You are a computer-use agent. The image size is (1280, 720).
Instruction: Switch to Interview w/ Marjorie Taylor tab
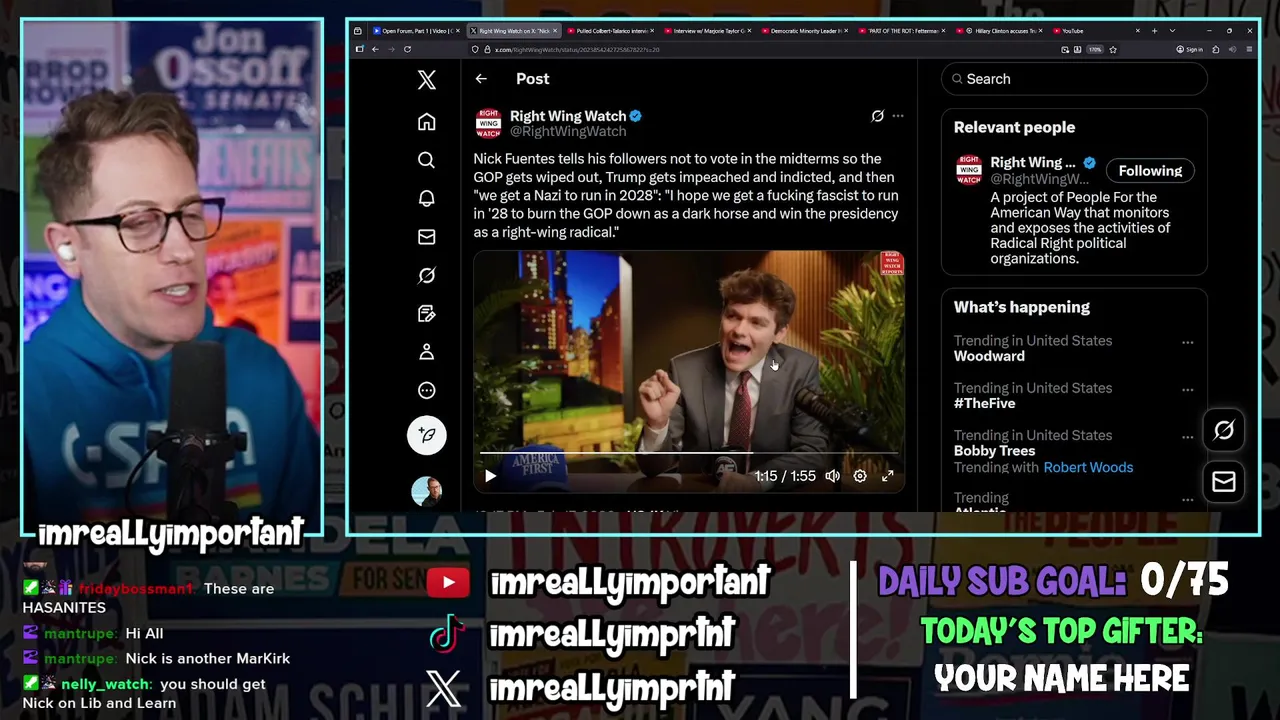[707, 31]
